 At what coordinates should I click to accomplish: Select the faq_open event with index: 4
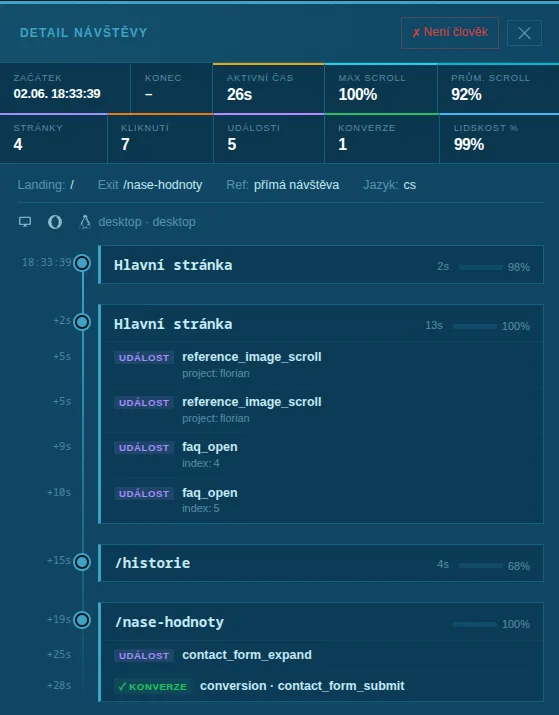[322, 455]
